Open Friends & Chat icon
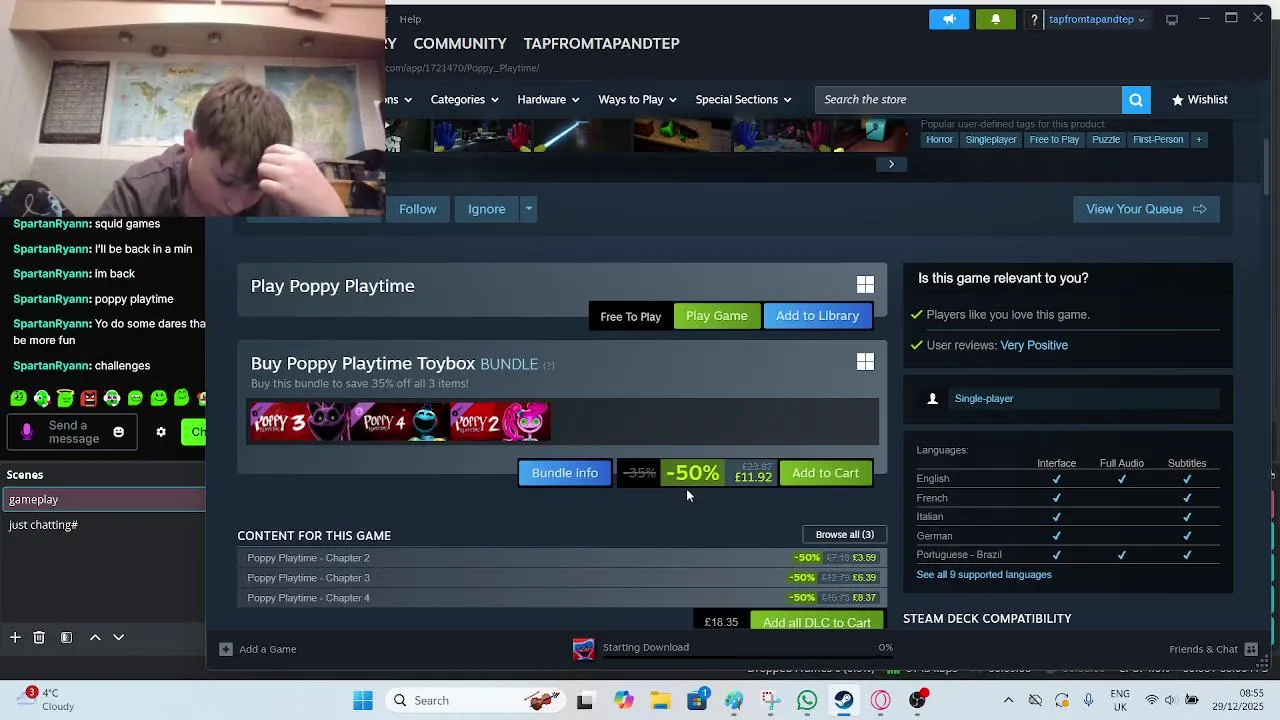Screen dimensions: 1280x720 [1251, 649]
